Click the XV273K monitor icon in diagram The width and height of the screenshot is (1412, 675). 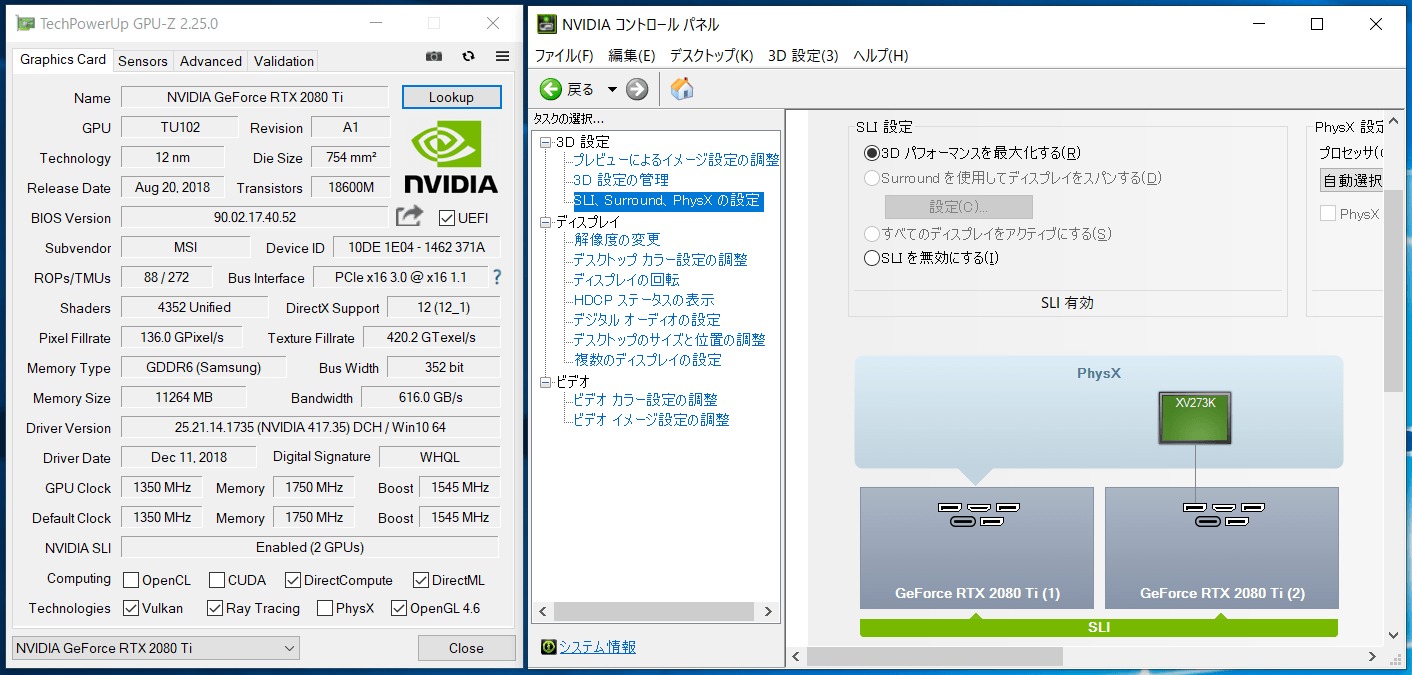click(x=1196, y=418)
